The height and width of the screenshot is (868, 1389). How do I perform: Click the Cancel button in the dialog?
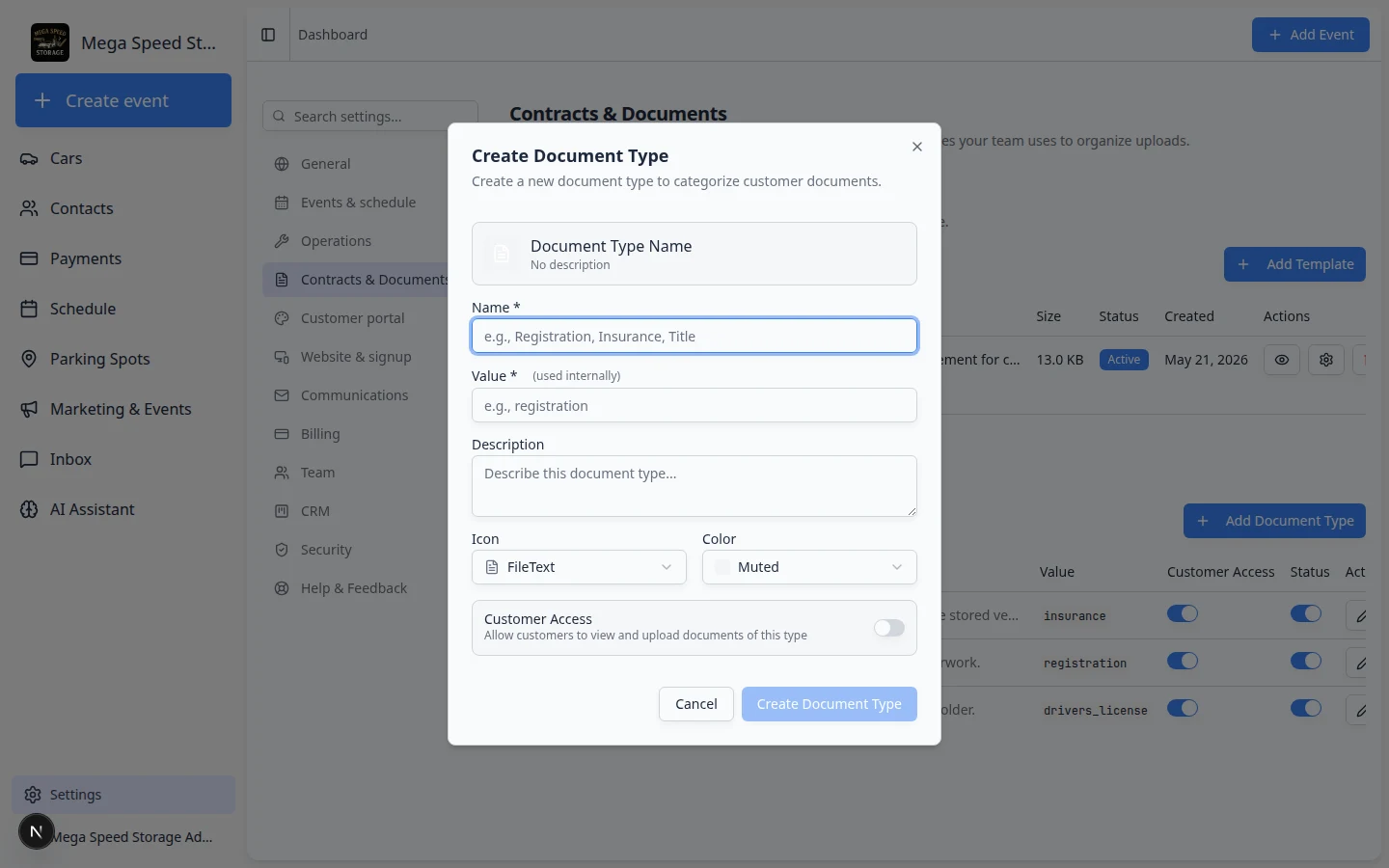click(x=696, y=704)
